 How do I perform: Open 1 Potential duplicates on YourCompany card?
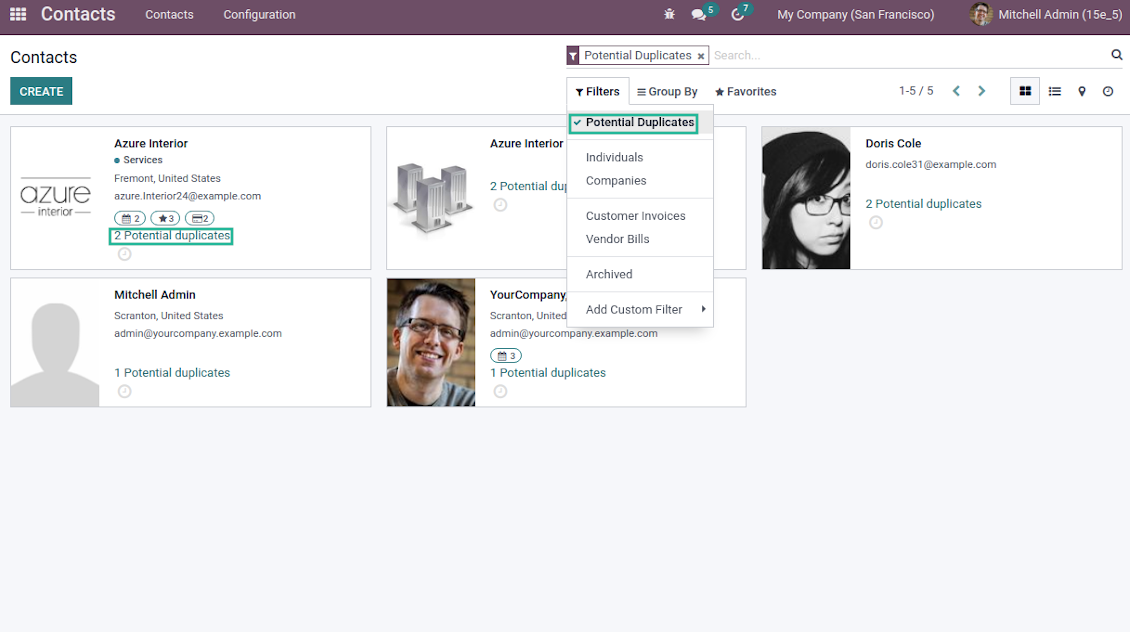point(548,373)
